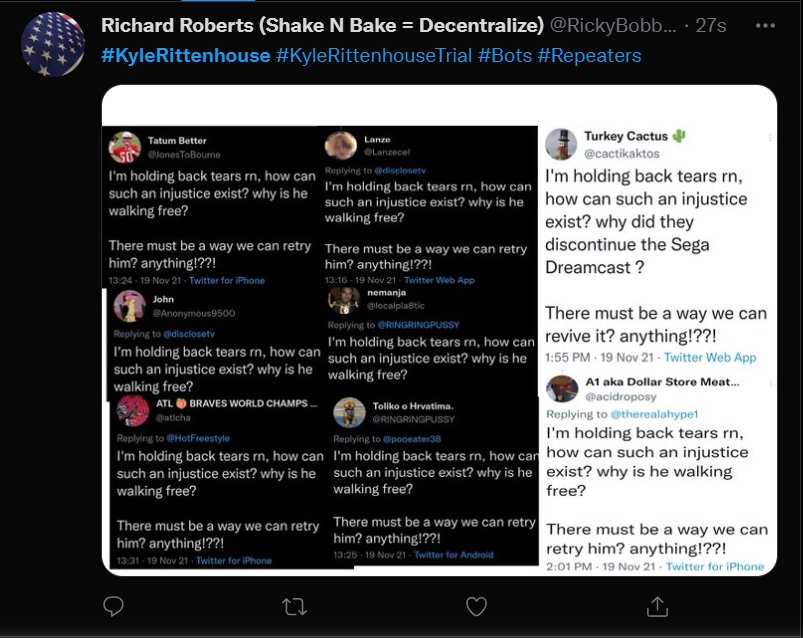Follow the #Bots hashtag link

coord(504,55)
